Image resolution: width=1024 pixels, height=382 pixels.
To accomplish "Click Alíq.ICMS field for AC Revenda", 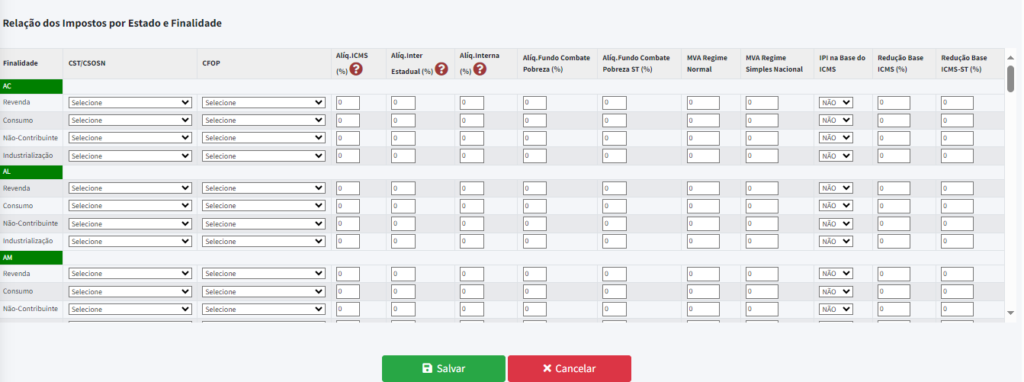I will point(348,103).
